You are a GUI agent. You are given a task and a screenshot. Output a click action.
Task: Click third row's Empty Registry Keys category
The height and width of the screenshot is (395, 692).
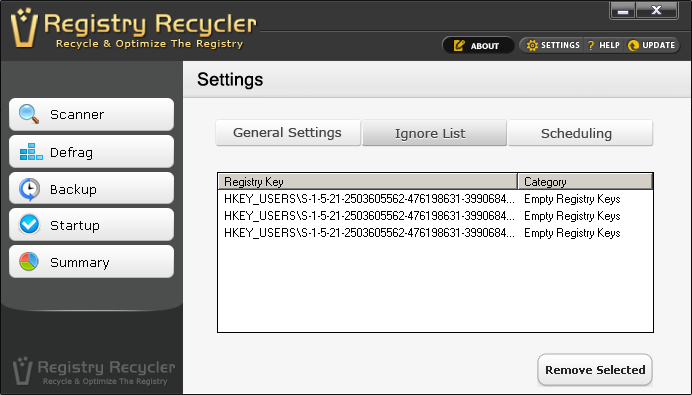click(x=572, y=233)
